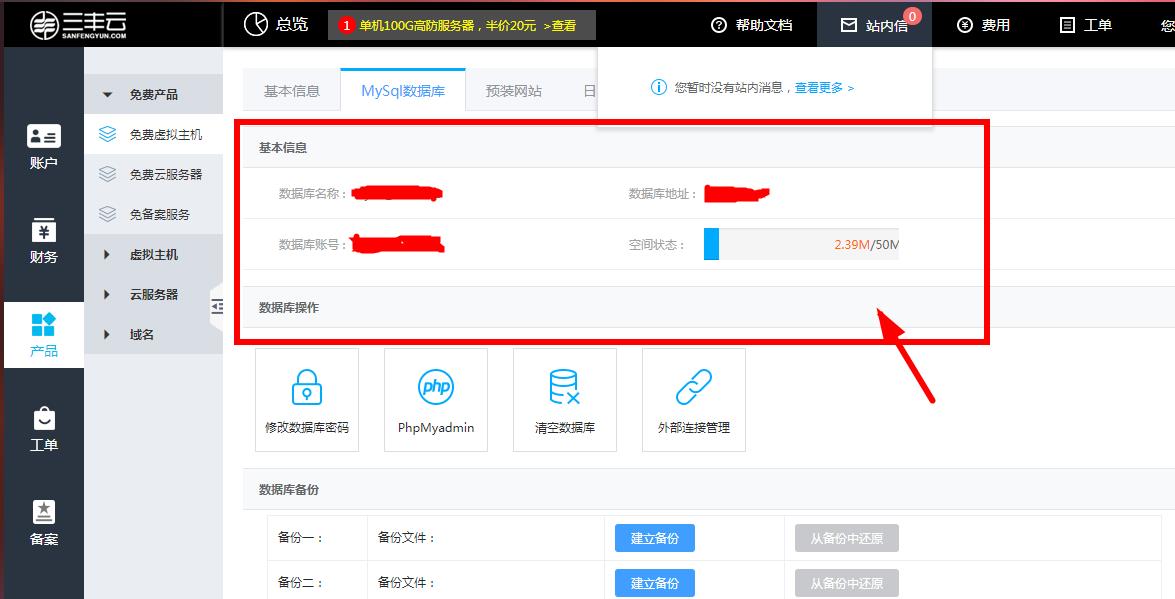Open 费用 via its clock-style icon
This screenshot has width=1175, height=599.
coord(963,25)
